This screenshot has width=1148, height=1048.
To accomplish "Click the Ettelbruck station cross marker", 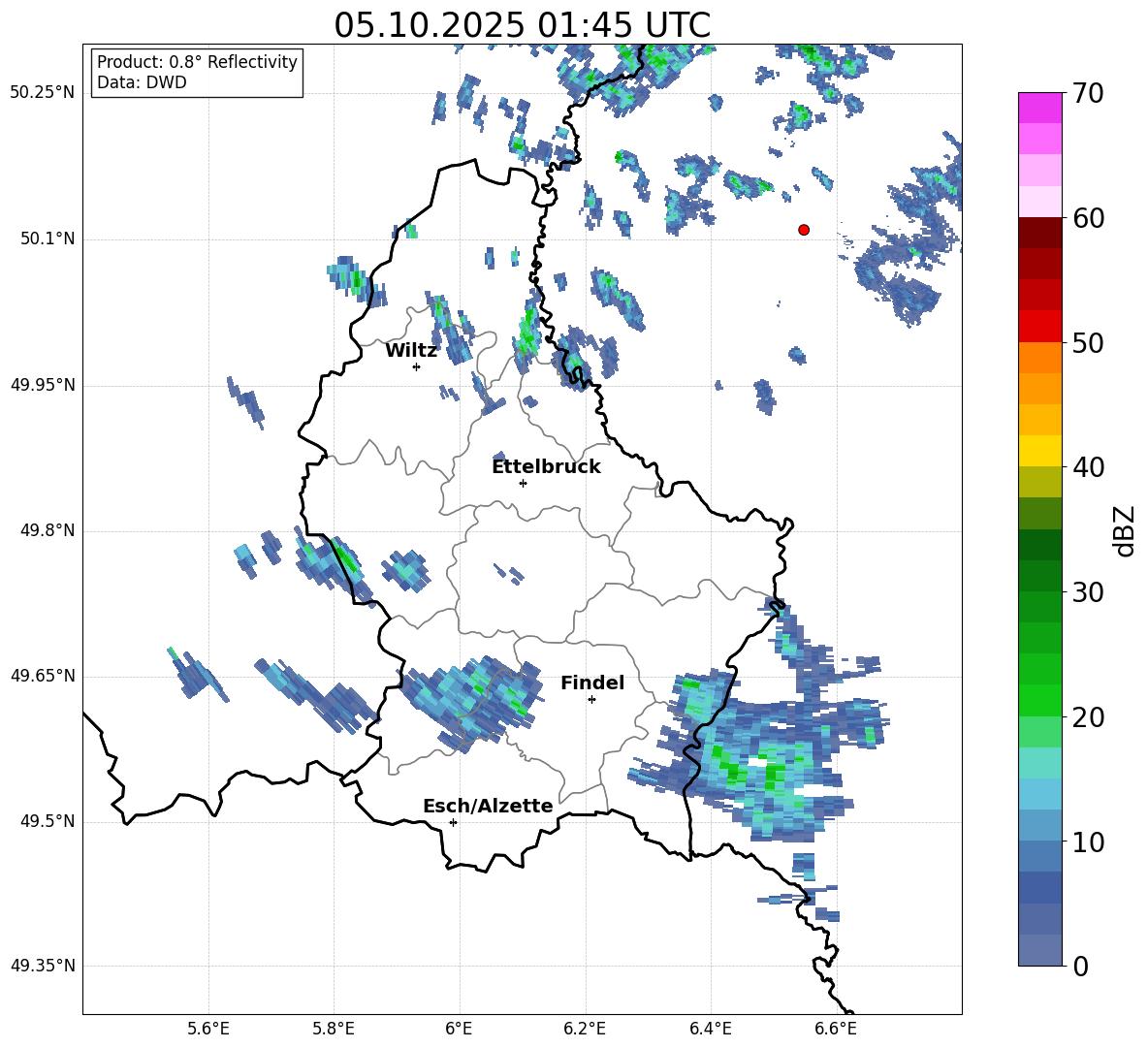I will coord(523,483).
